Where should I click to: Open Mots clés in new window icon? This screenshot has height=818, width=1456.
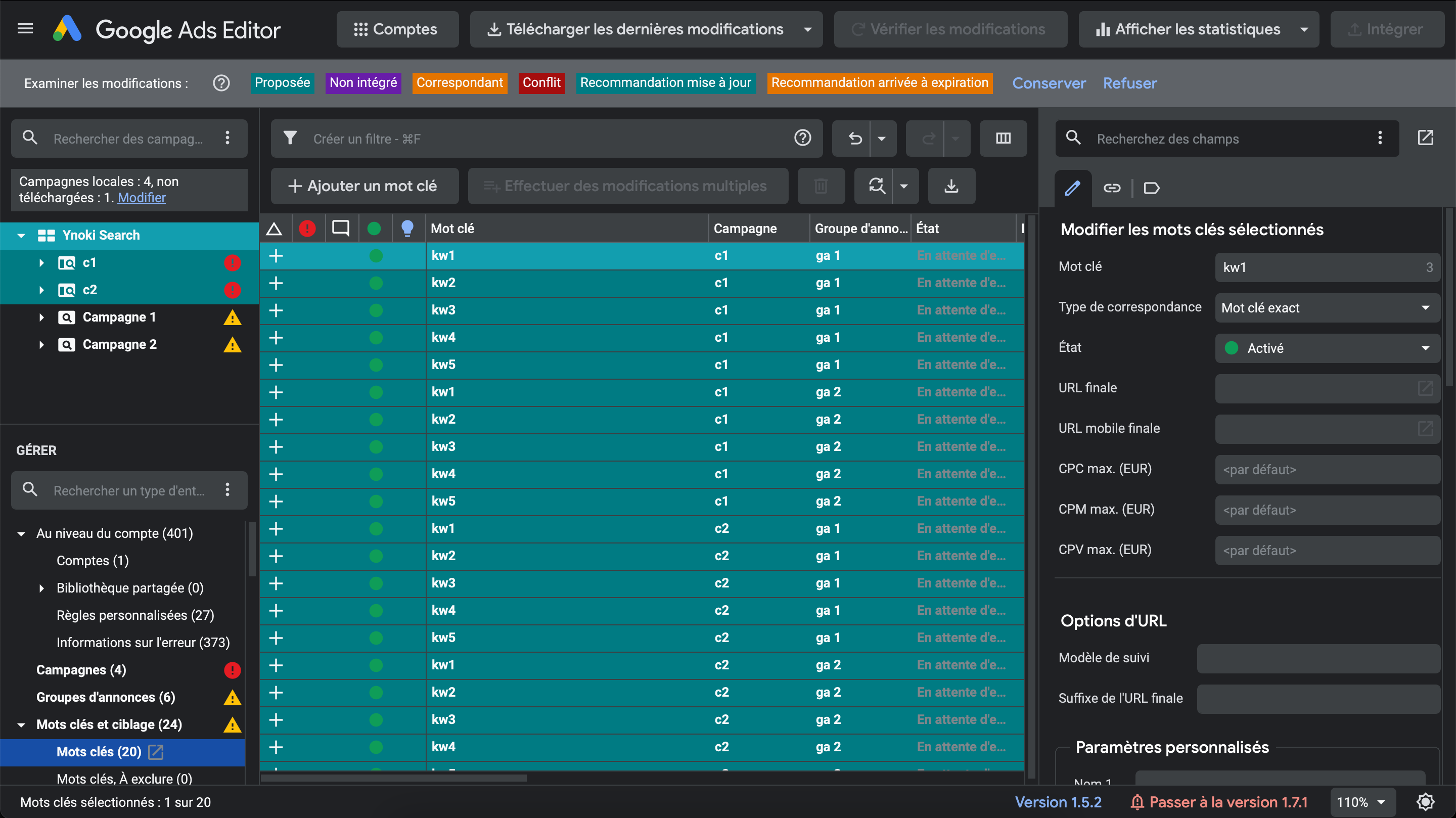[155, 752]
